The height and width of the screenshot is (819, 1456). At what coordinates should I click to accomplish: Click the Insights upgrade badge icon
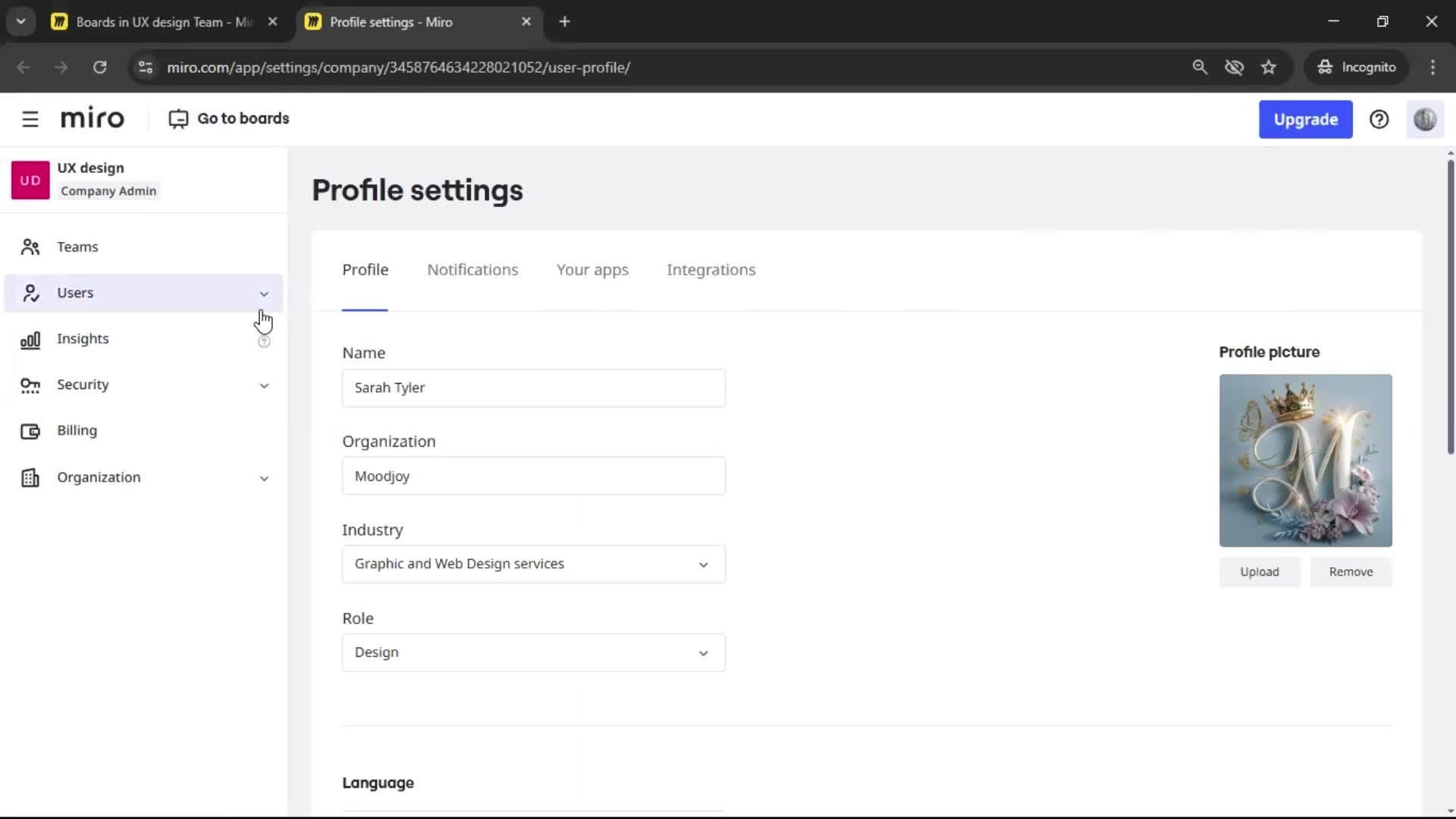pos(264,342)
